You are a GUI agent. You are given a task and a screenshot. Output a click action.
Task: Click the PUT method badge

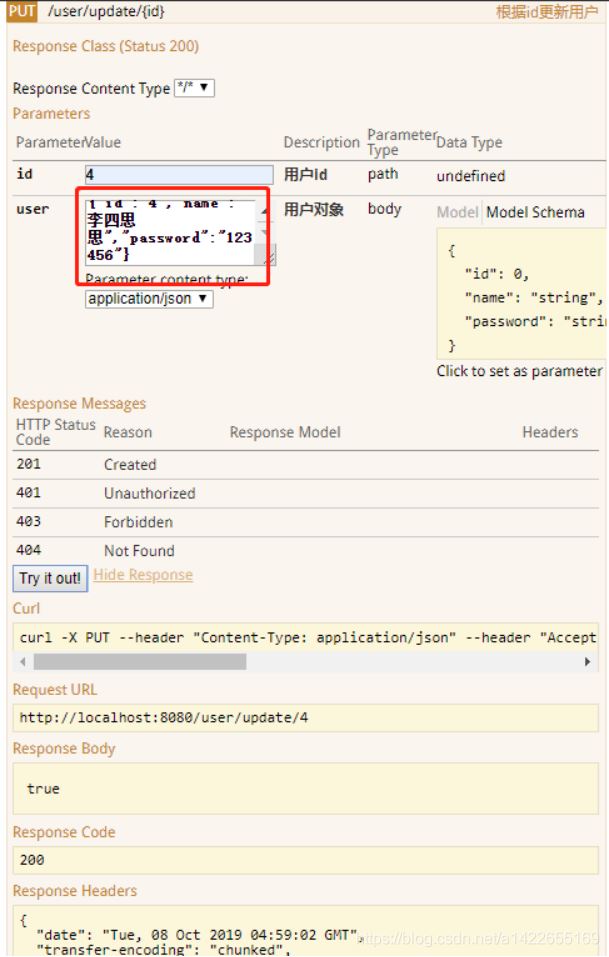(x=22, y=11)
